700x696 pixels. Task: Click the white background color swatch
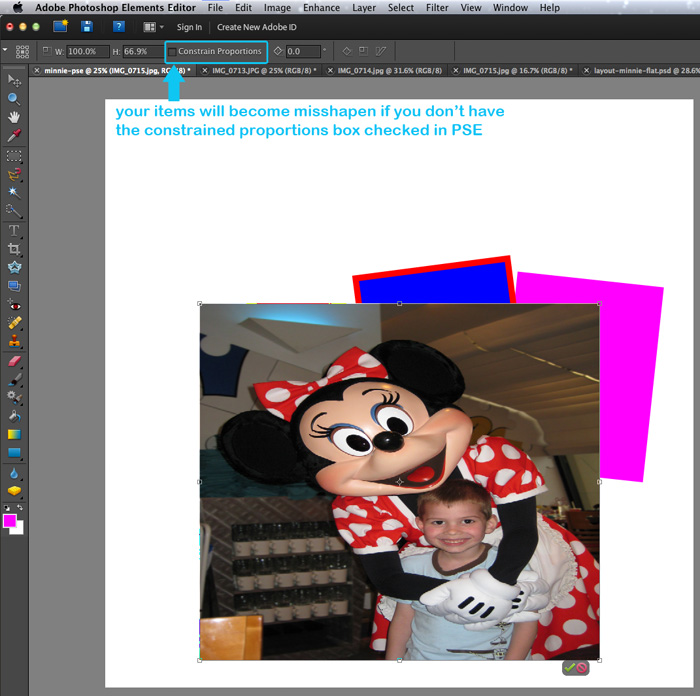[x=19, y=530]
